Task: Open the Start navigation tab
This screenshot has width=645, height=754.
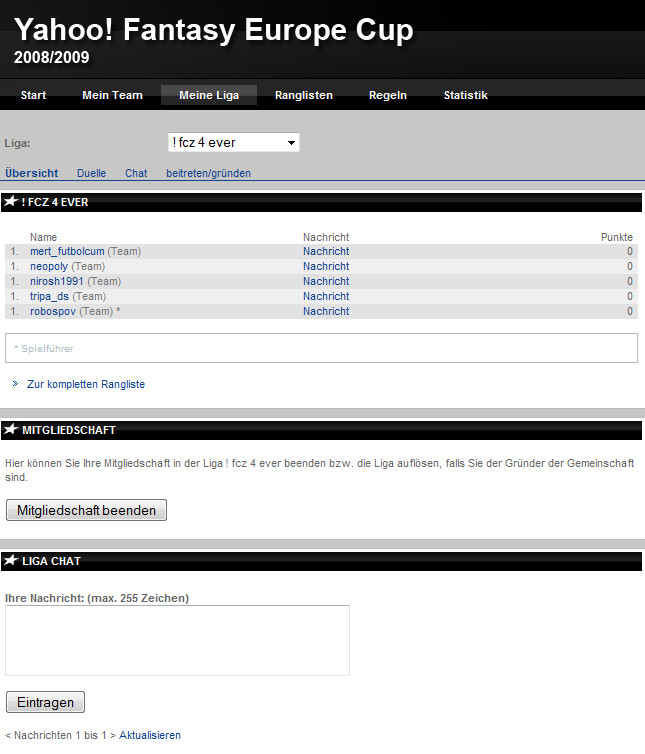Action: [x=33, y=95]
